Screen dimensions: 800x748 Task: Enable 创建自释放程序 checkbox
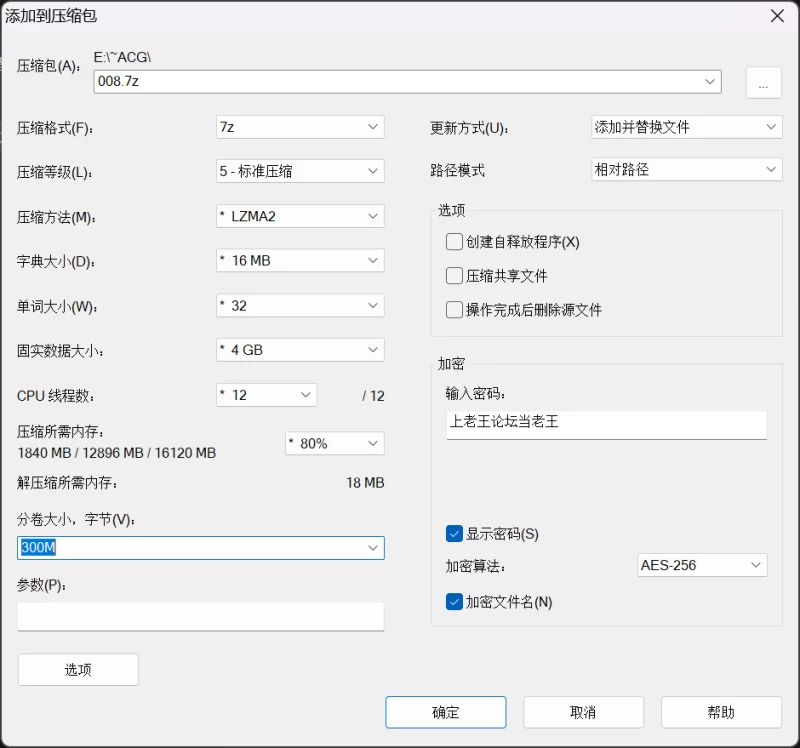coord(454,242)
